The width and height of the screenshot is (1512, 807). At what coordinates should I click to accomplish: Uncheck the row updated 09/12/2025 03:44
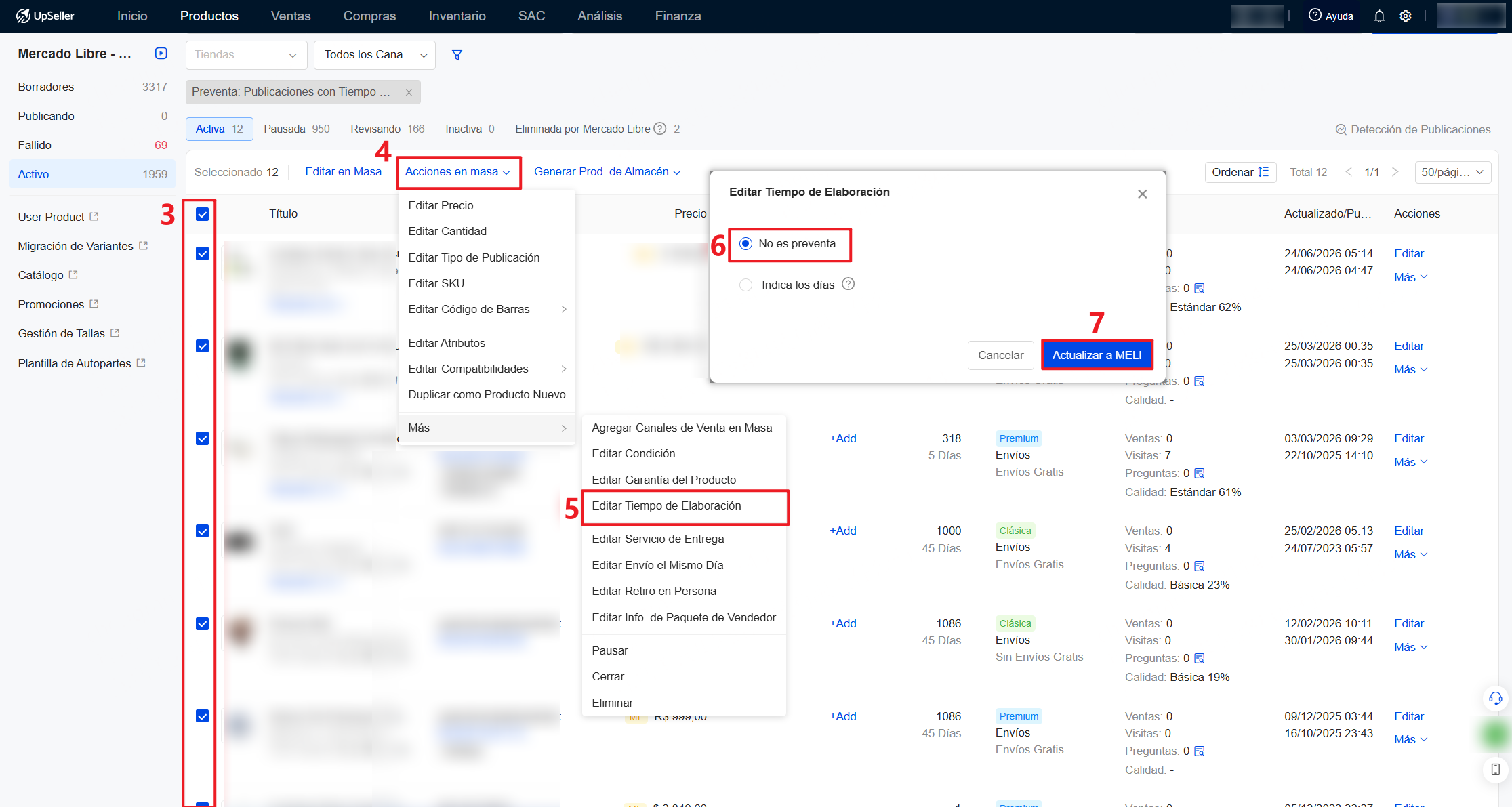(x=202, y=716)
